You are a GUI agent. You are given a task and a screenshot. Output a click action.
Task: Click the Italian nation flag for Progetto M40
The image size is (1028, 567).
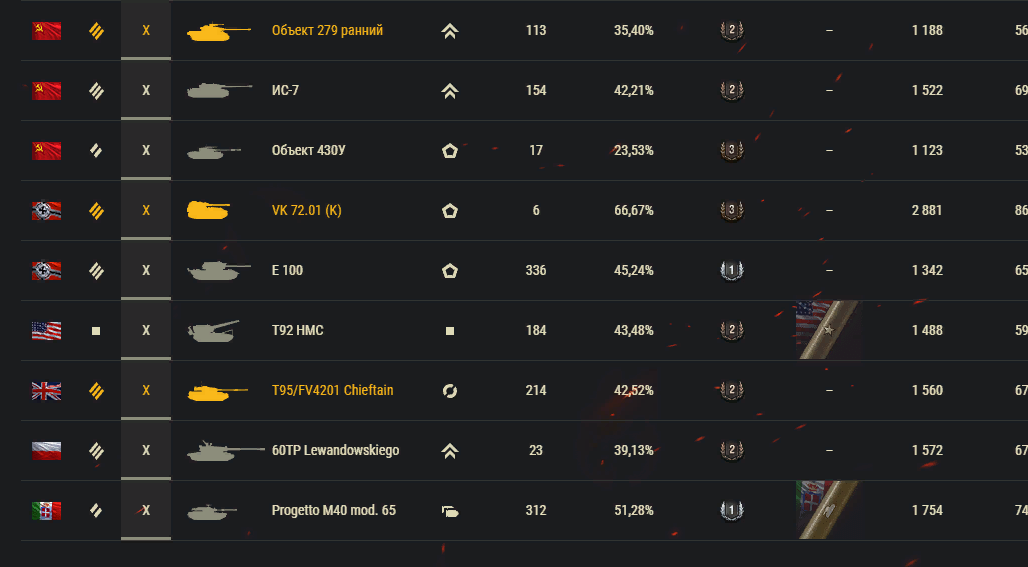[46, 510]
